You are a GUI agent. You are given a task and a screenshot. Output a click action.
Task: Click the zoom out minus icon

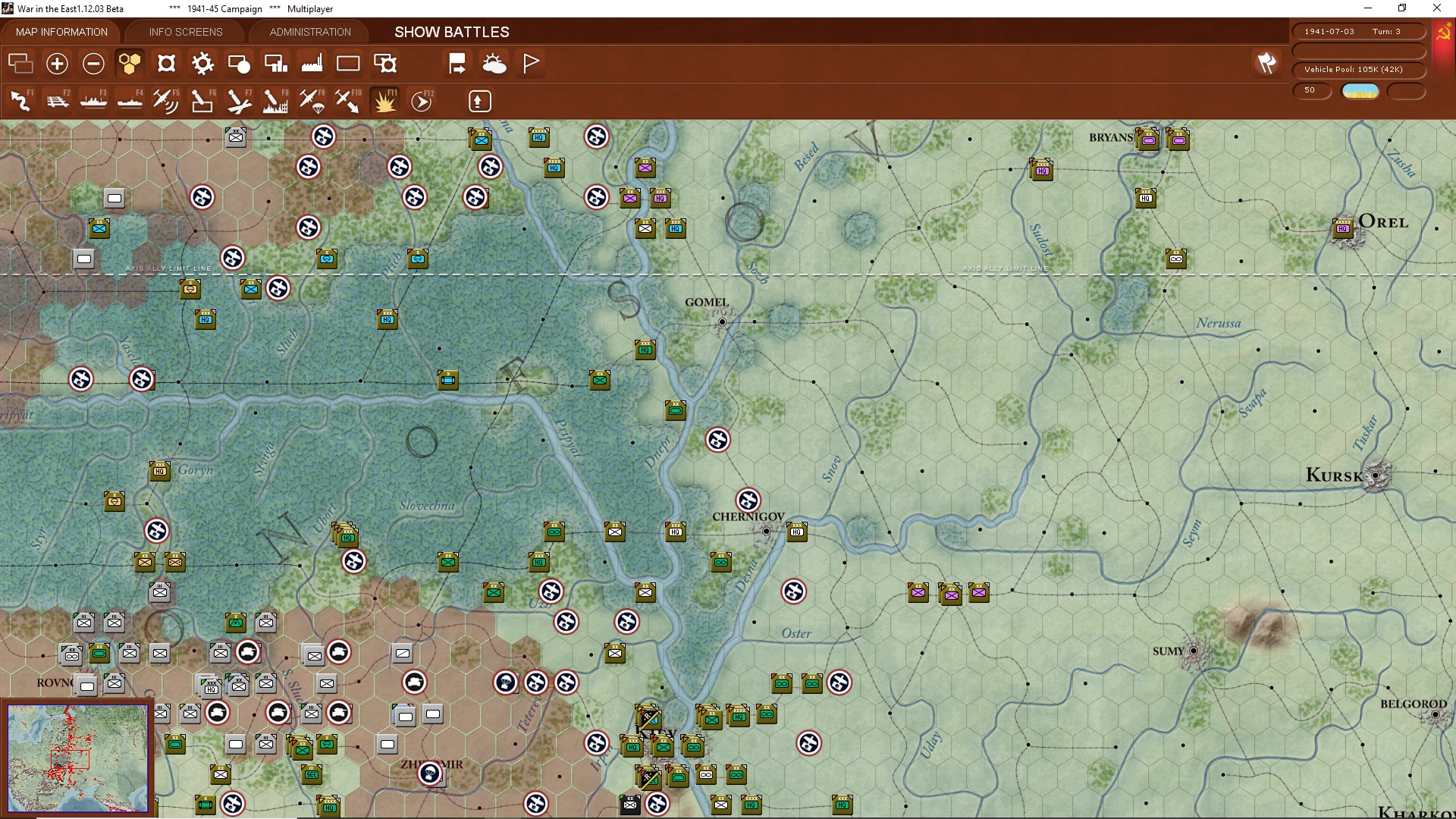93,64
